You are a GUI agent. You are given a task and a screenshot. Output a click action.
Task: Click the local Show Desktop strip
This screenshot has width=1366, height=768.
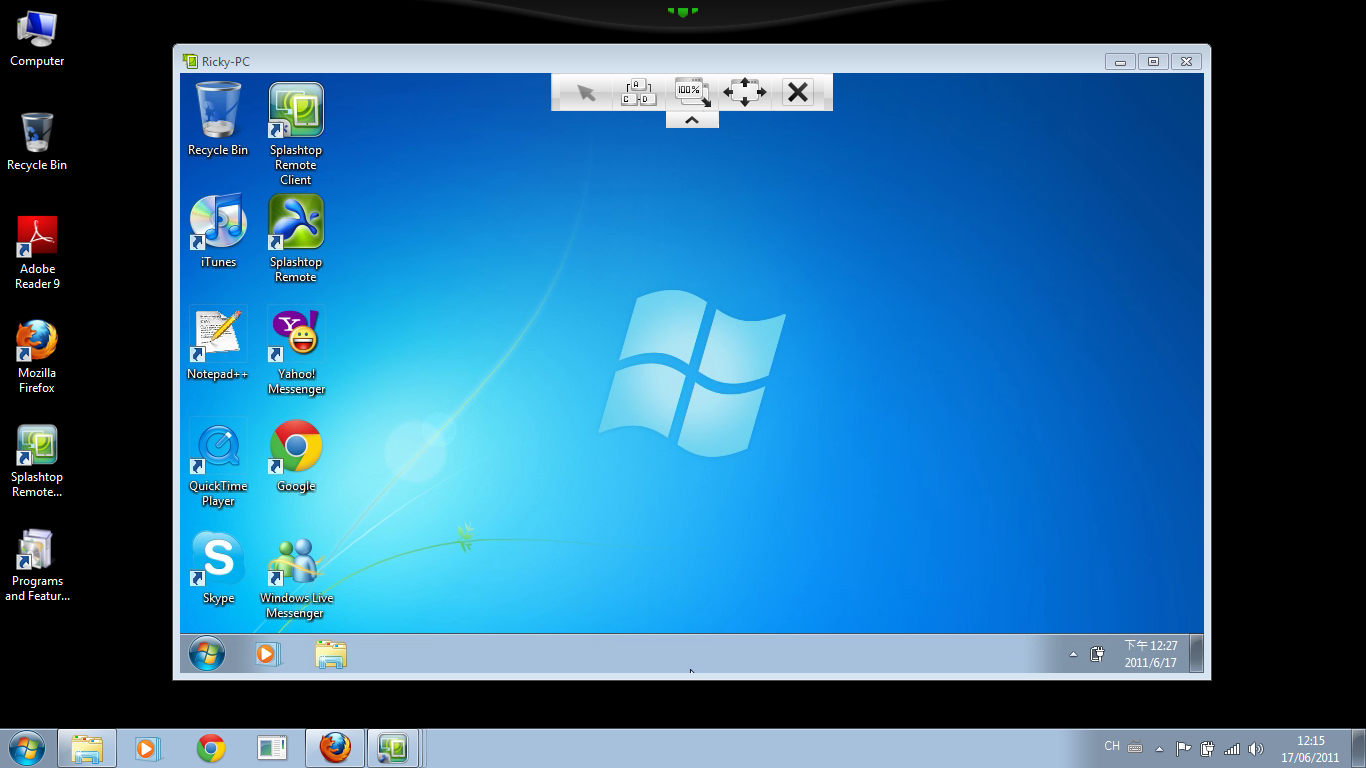pos(1358,748)
